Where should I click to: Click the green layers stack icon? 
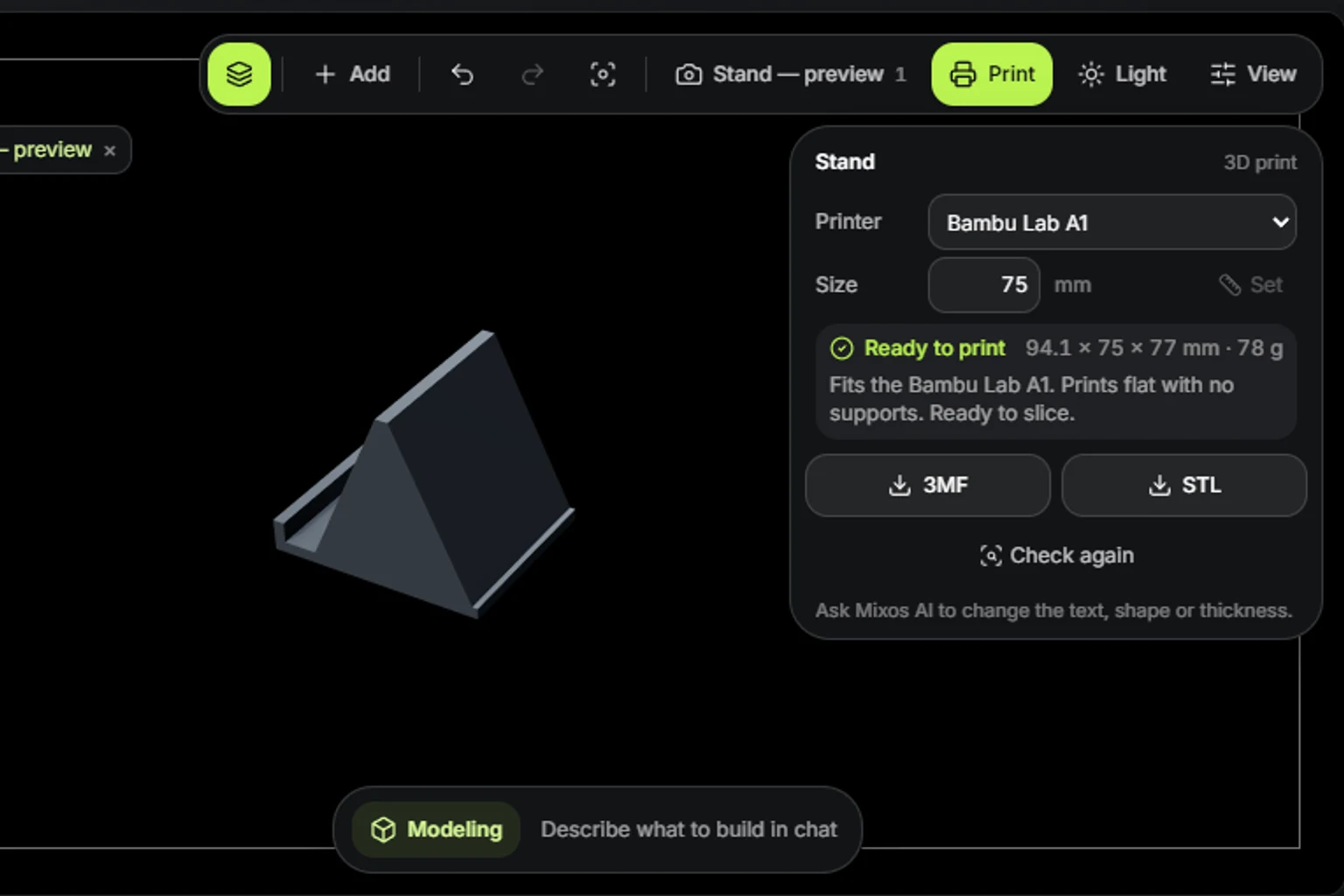(239, 74)
